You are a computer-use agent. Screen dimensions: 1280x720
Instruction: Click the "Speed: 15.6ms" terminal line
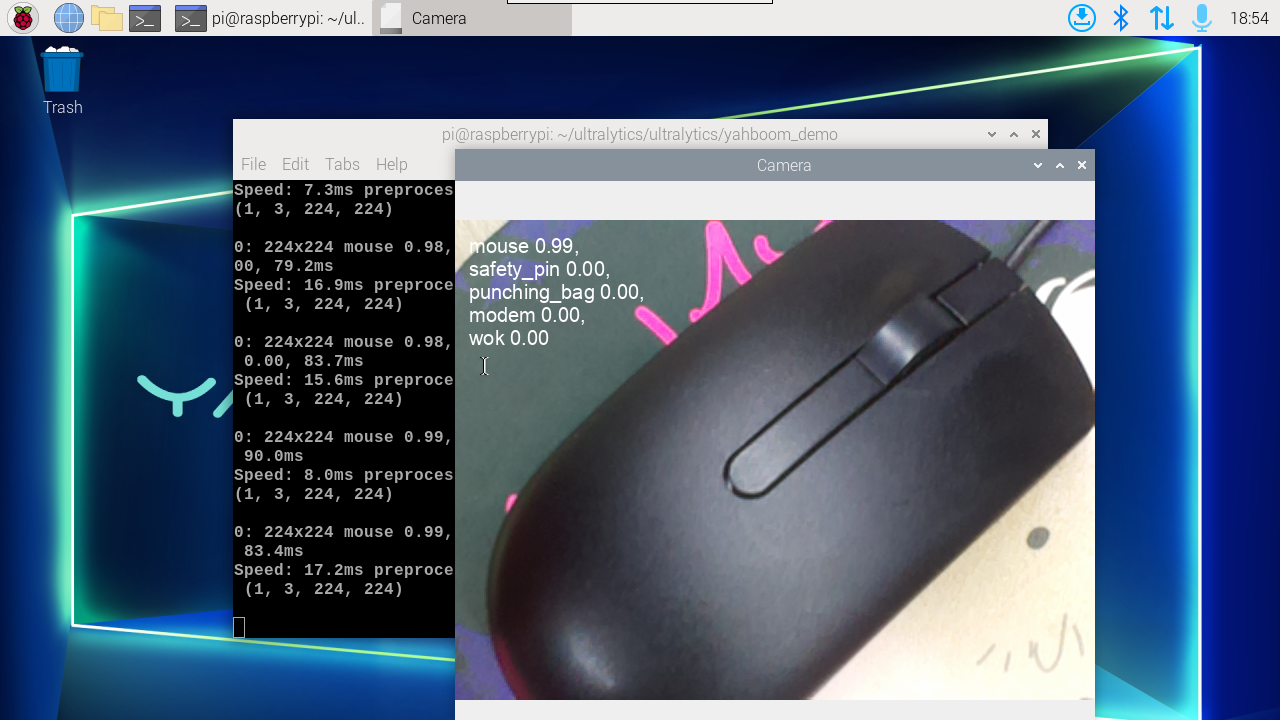(x=344, y=380)
